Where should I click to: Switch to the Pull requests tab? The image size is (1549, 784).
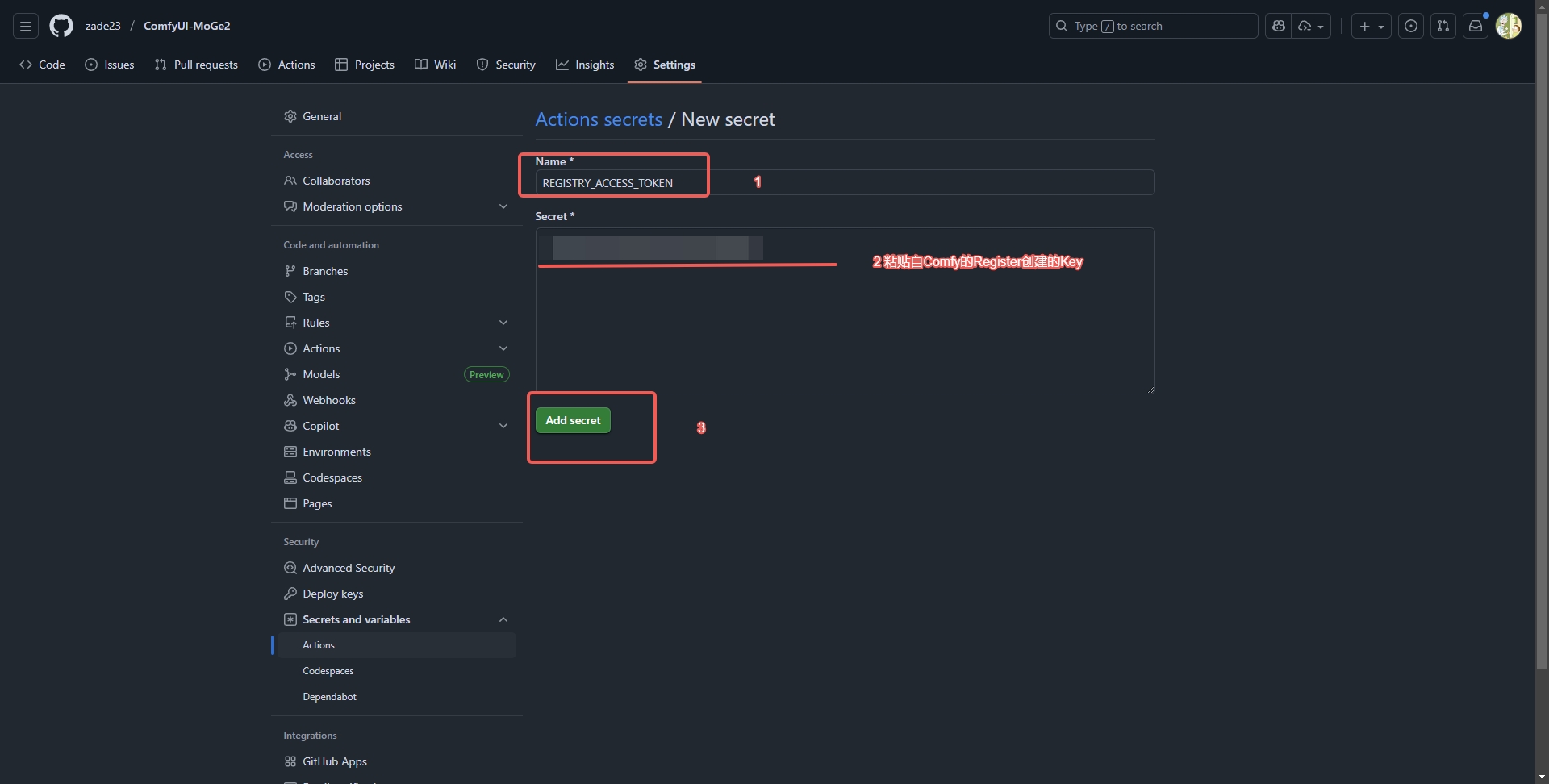coord(196,65)
